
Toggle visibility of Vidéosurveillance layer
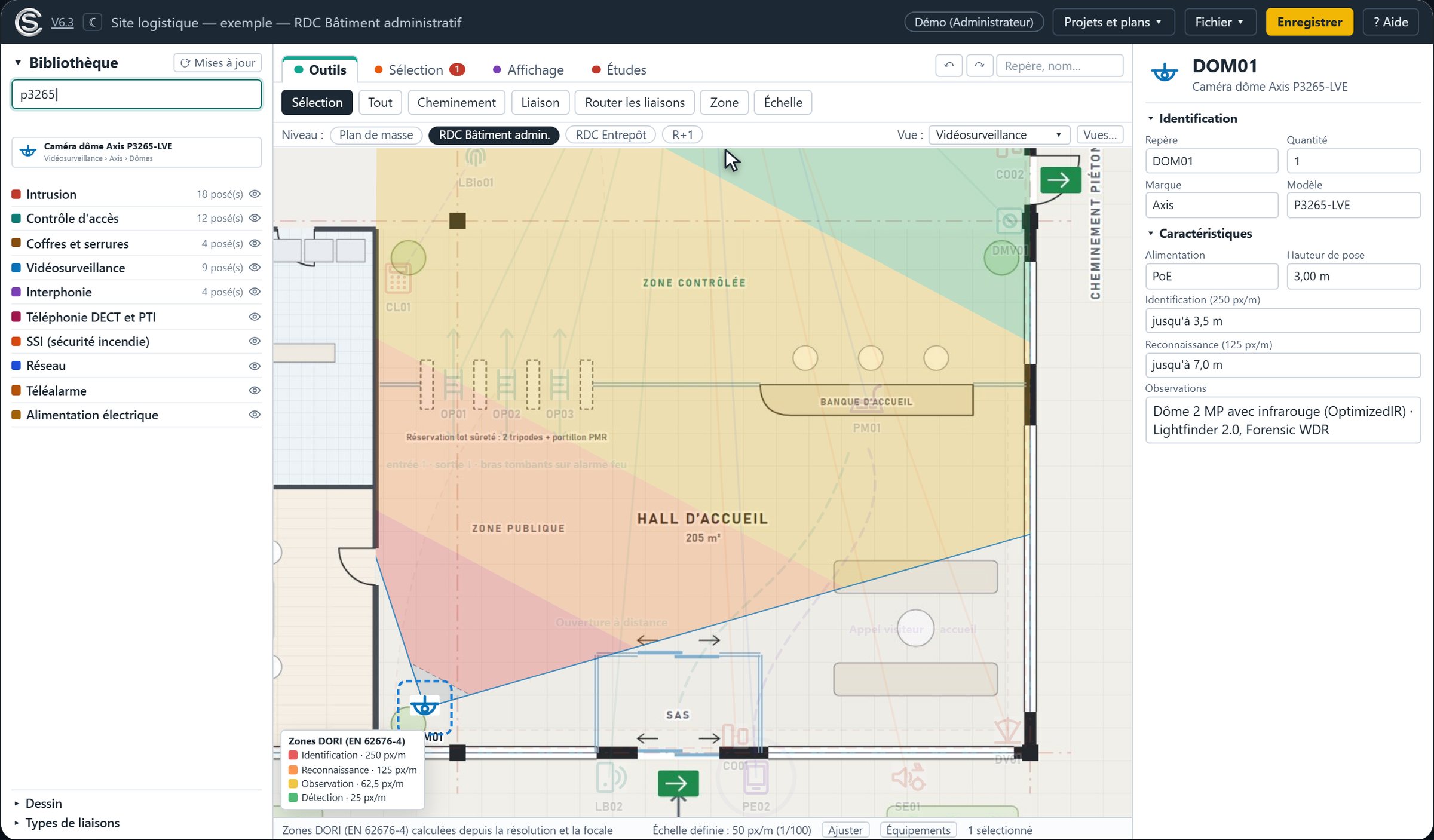255,268
